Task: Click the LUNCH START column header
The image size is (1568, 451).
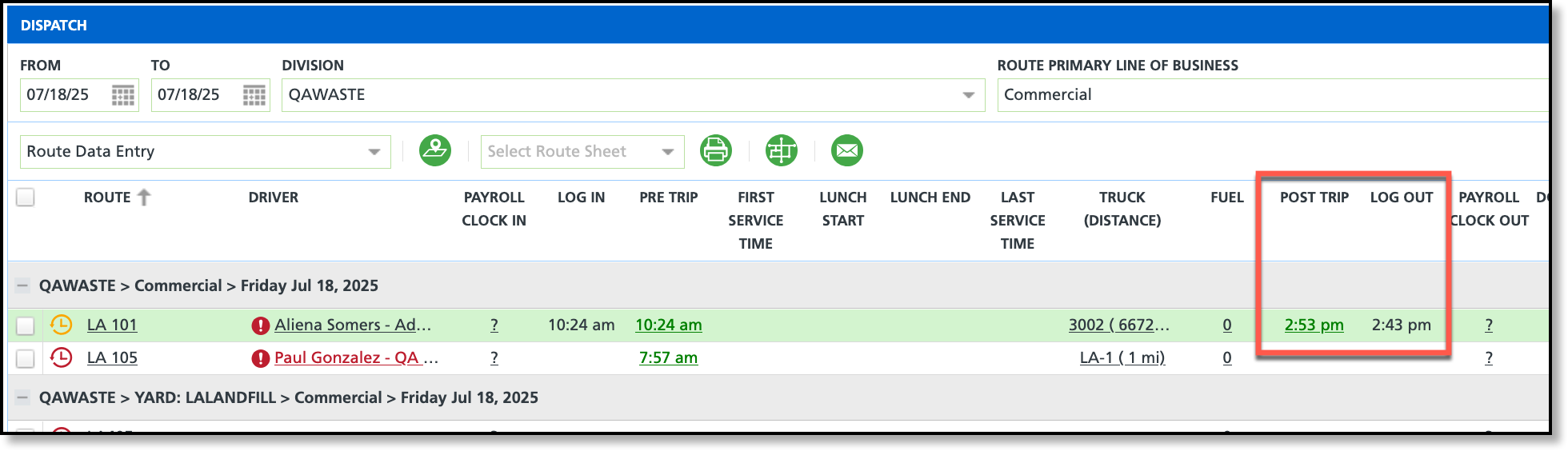Action: [843, 209]
